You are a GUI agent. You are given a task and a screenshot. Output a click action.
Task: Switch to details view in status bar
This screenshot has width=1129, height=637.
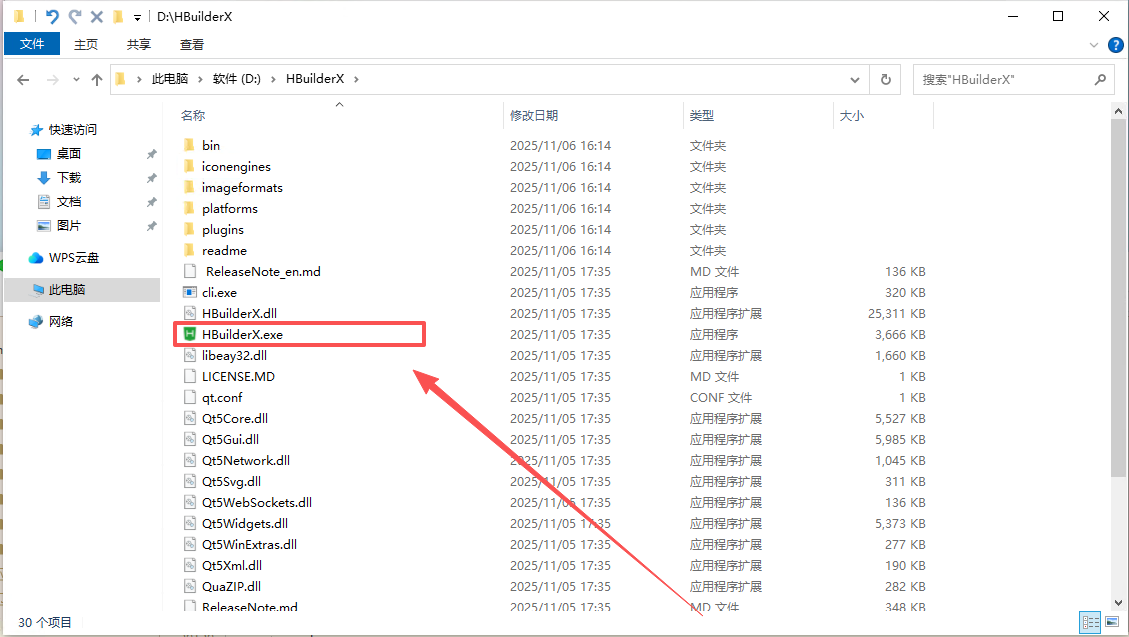point(1090,622)
